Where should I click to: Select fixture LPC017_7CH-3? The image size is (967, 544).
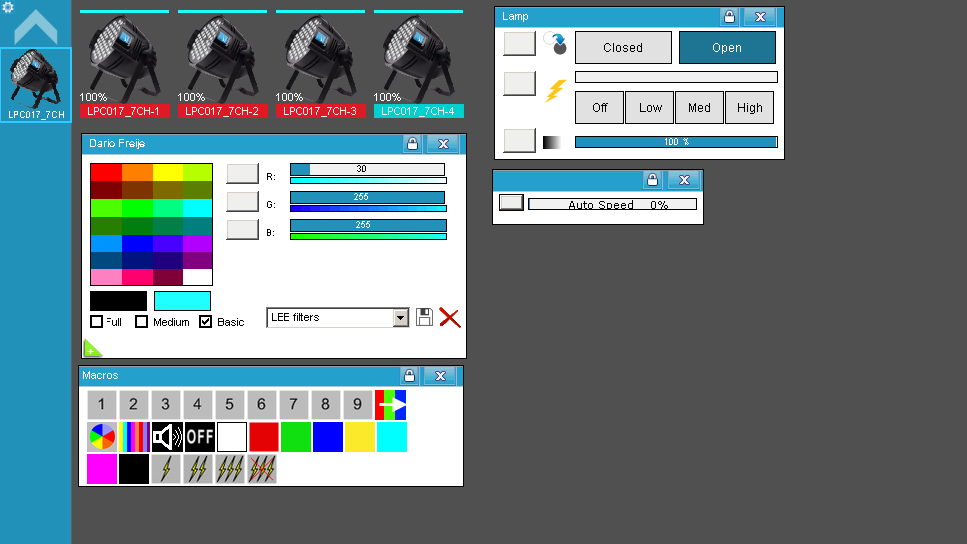pyautogui.click(x=320, y=65)
